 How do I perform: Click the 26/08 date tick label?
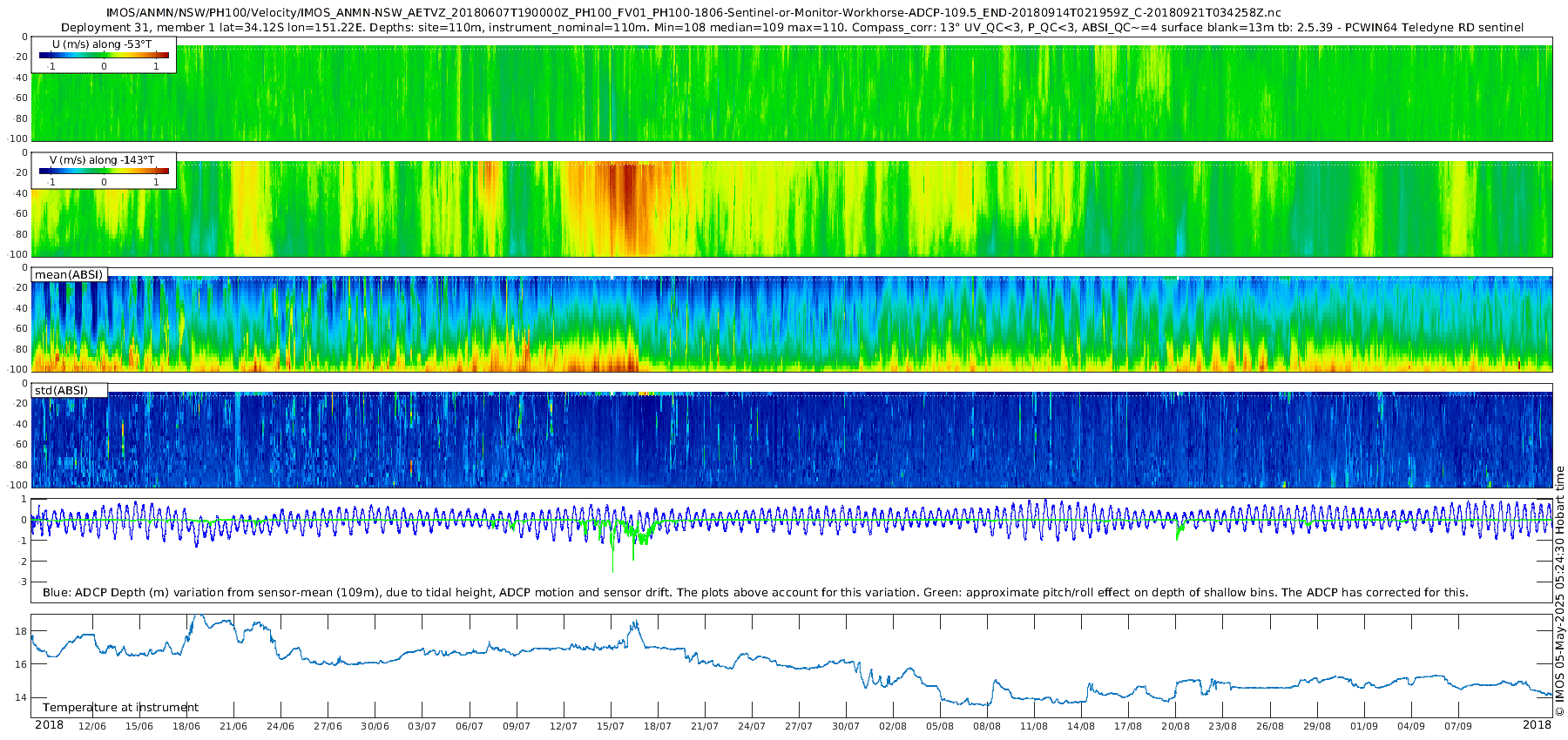pyautogui.click(x=1270, y=726)
